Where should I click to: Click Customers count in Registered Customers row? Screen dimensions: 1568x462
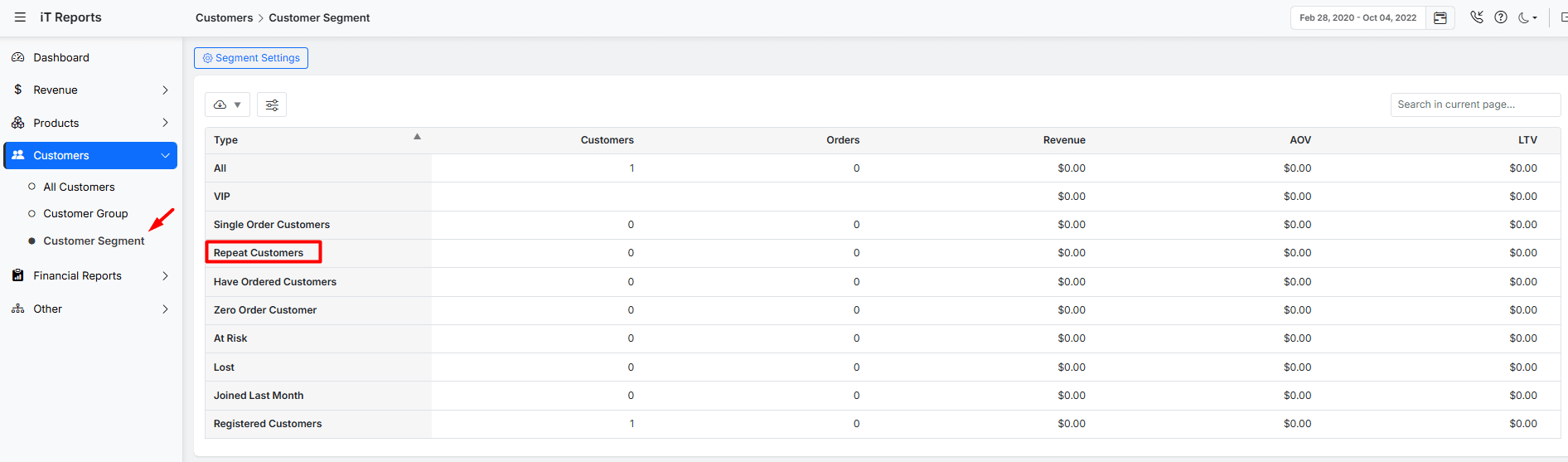coord(632,424)
